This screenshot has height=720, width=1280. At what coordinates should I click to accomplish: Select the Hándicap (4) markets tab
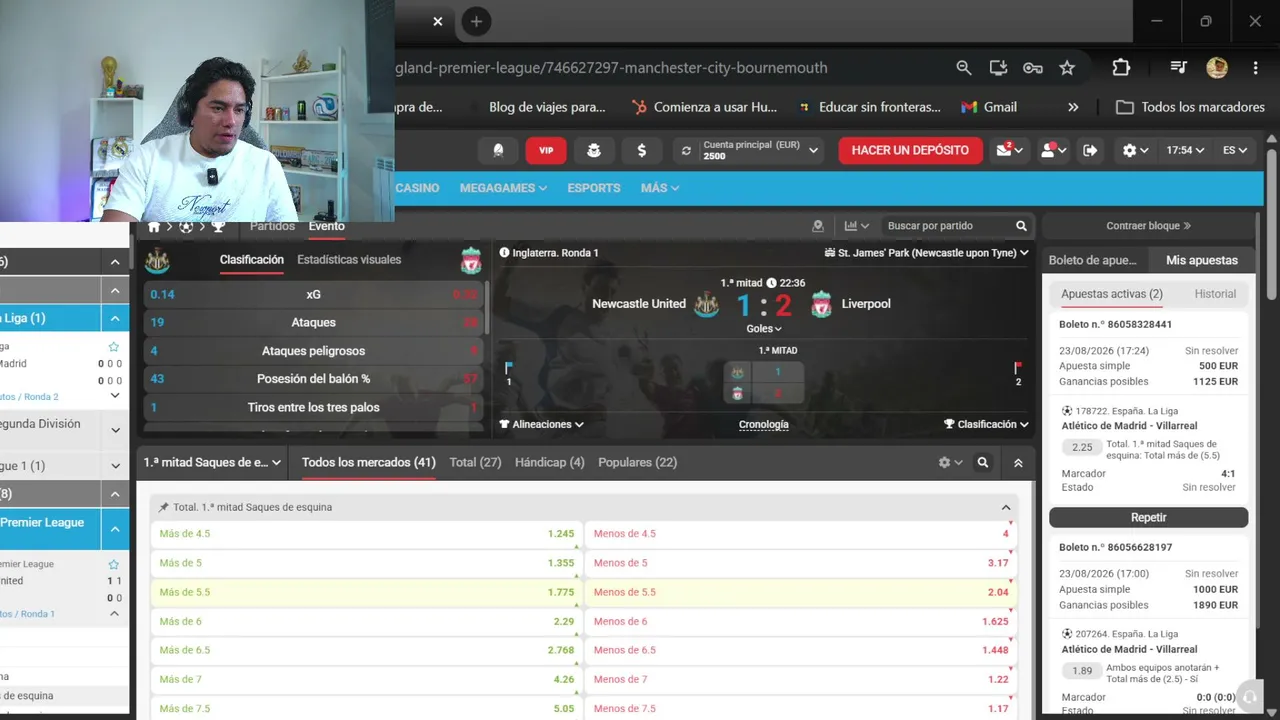pos(549,463)
